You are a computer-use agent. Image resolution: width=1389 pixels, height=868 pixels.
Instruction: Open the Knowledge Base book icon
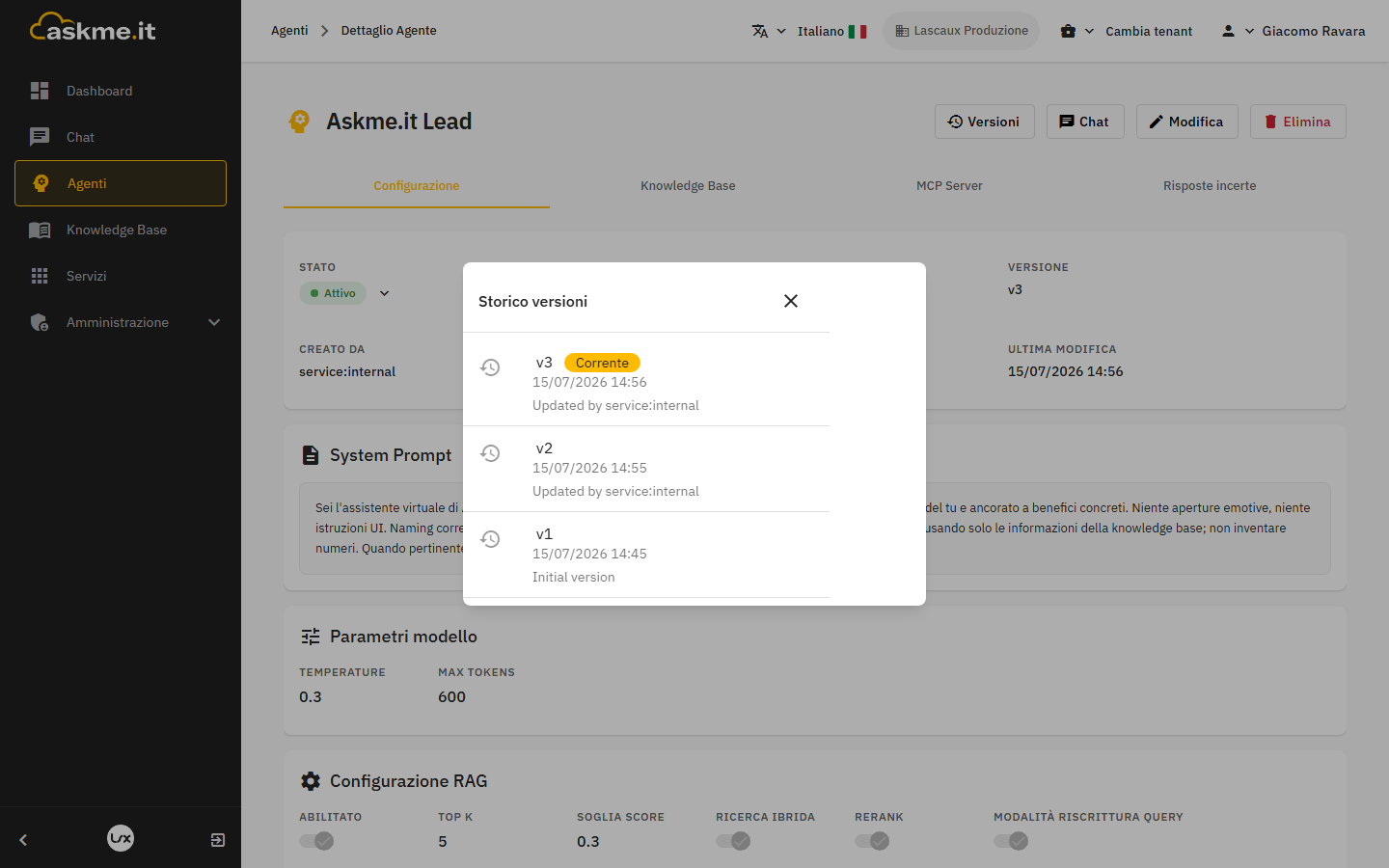click(x=40, y=230)
